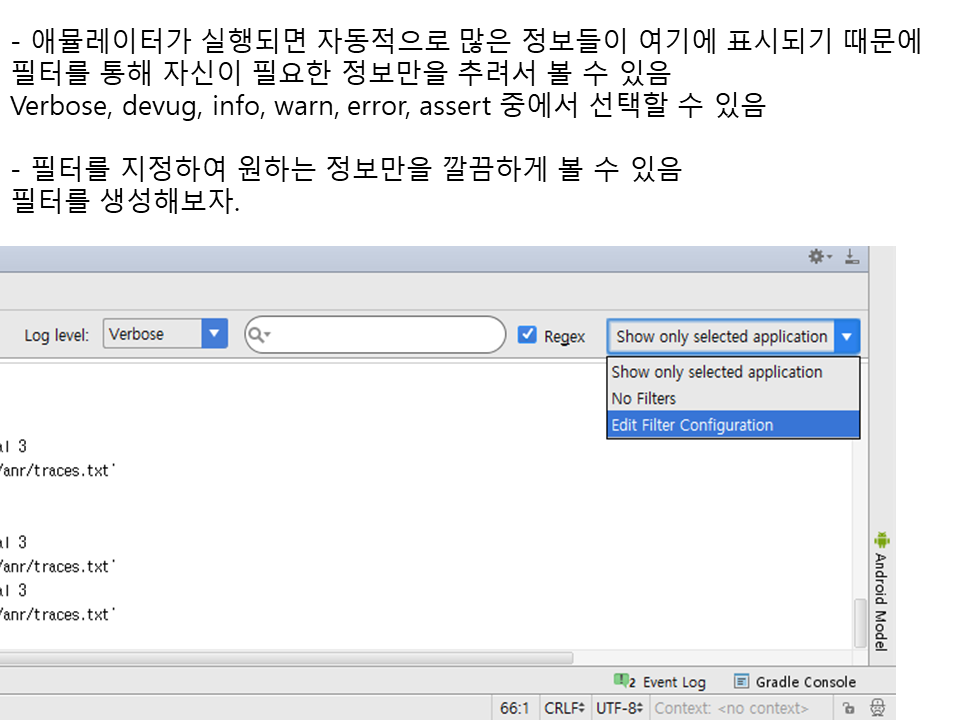Click the 66:1 cursor position indicator
This screenshot has width=960, height=720.
514,708
